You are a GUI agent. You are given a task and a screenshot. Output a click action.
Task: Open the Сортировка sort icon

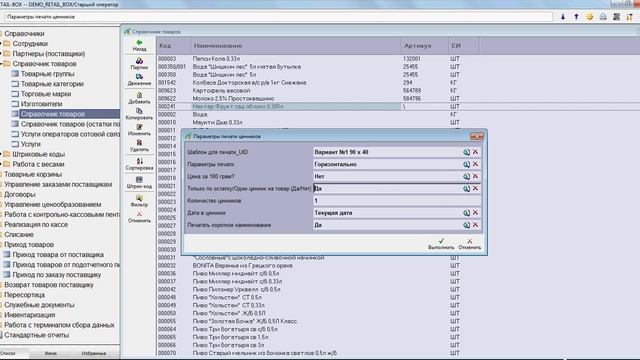(x=139, y=161)
